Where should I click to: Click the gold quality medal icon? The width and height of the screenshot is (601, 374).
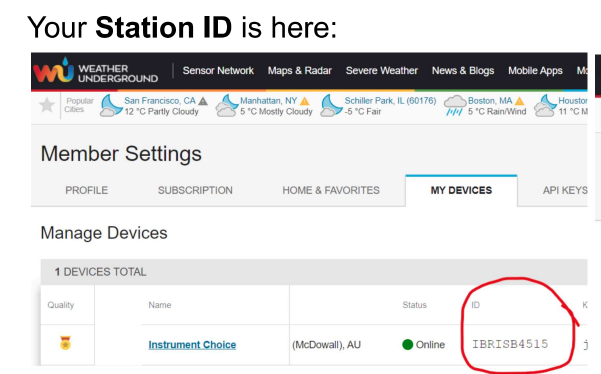pyautogui.click(x=66, y=343)
